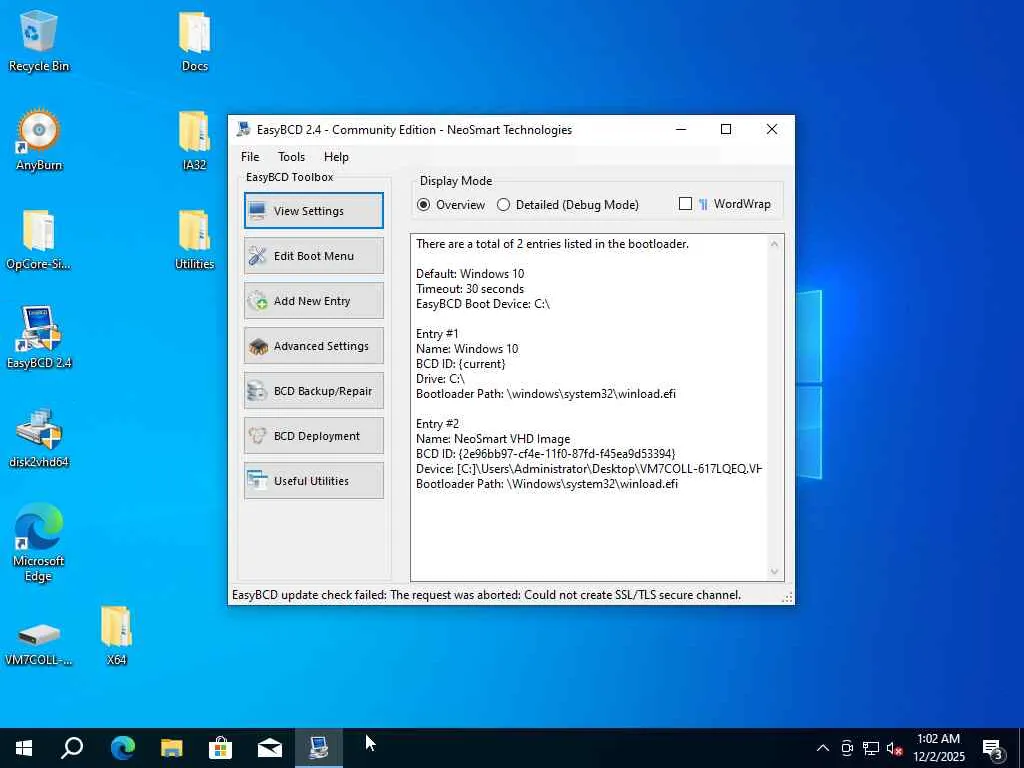
Task: Click the 'BCD ID: {current}' line
Action: [x=460, y=364]
